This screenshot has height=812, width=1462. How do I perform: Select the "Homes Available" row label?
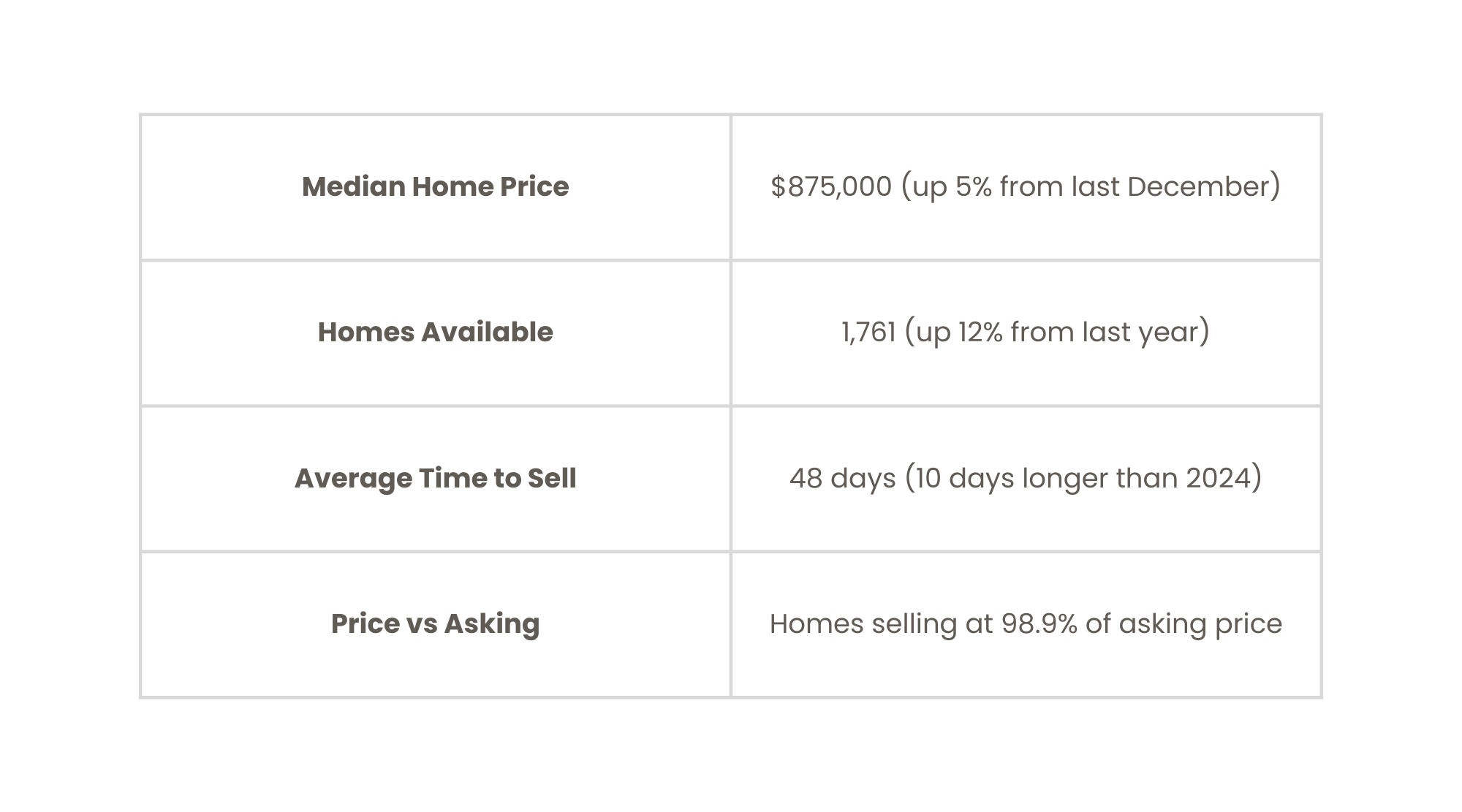click(x=435, y=333)
